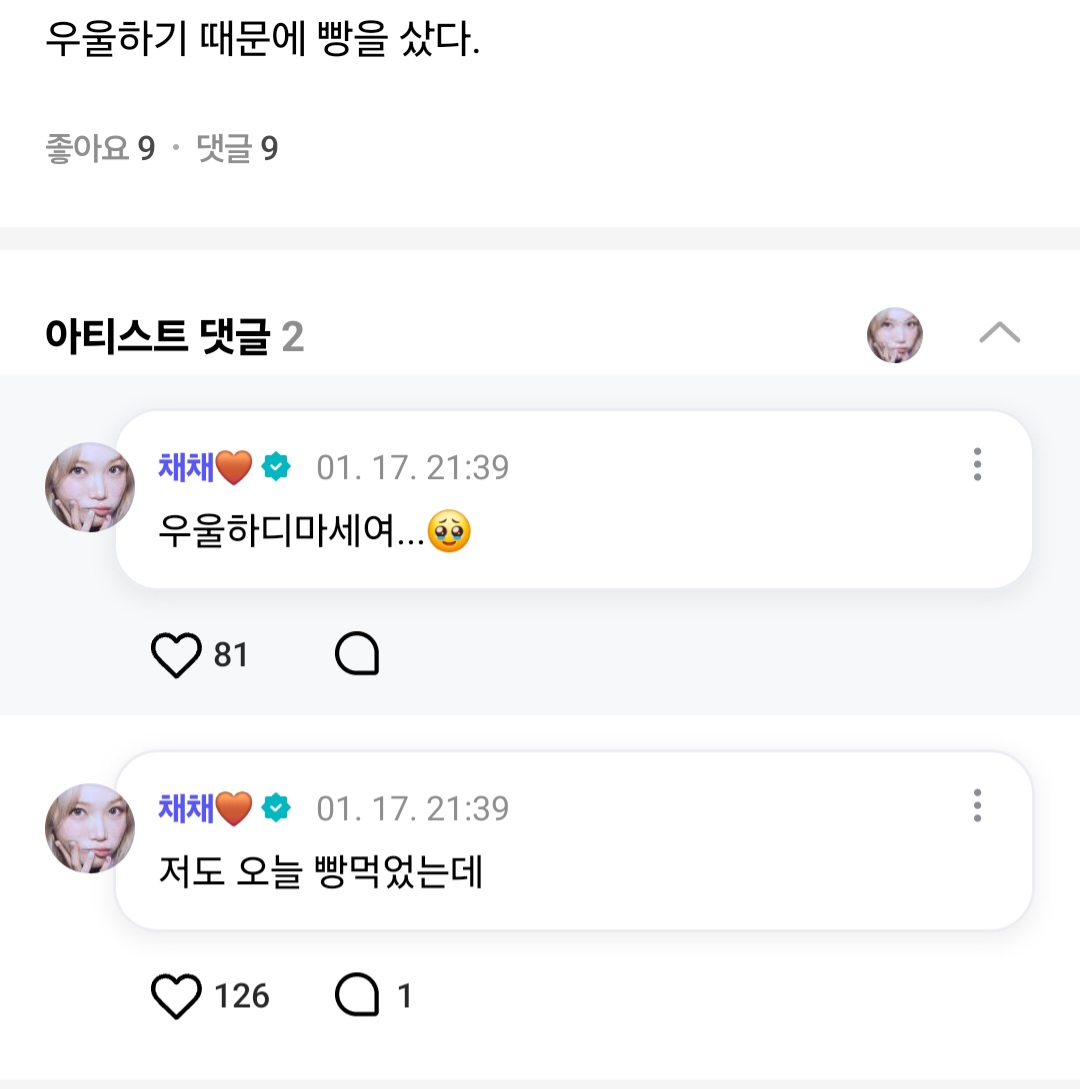Open 채채 profile picture on second comment
The height and width of the screenshot is (1089, 1080).
90,828
